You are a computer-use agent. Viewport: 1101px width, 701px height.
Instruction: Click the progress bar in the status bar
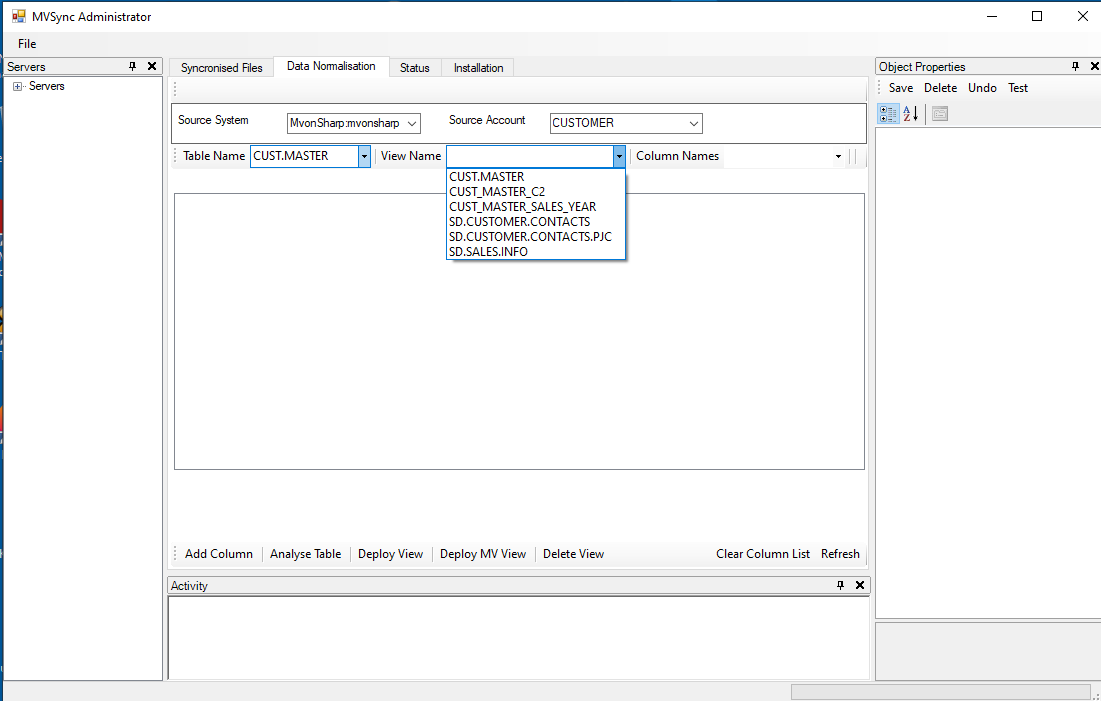(941, 692)
